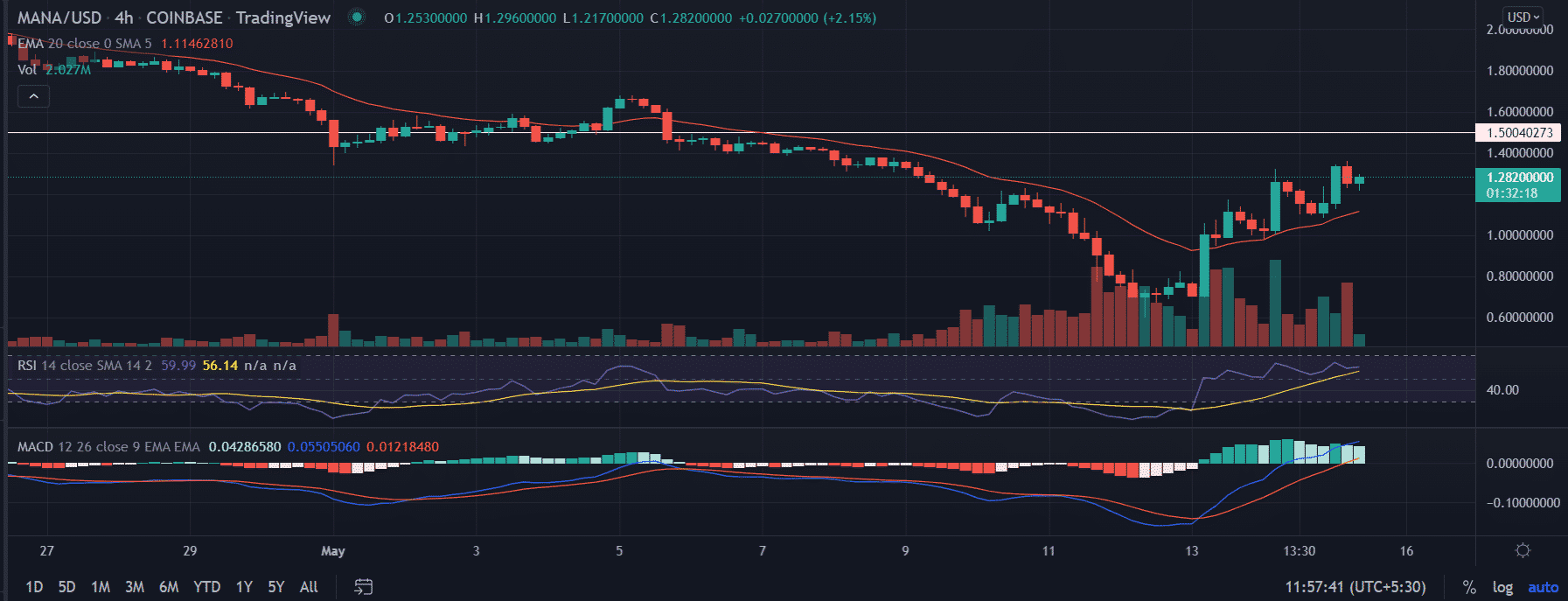Viewport: 1568px width, 601px height.
Task: Open the go-to-date calendar icon
Action: click(363, 586)
